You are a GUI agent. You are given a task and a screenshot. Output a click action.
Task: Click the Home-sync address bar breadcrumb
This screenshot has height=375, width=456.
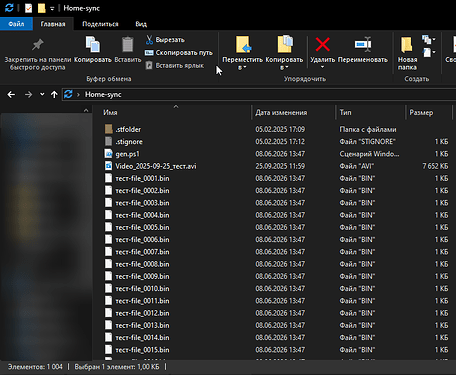tap(103, 95)
